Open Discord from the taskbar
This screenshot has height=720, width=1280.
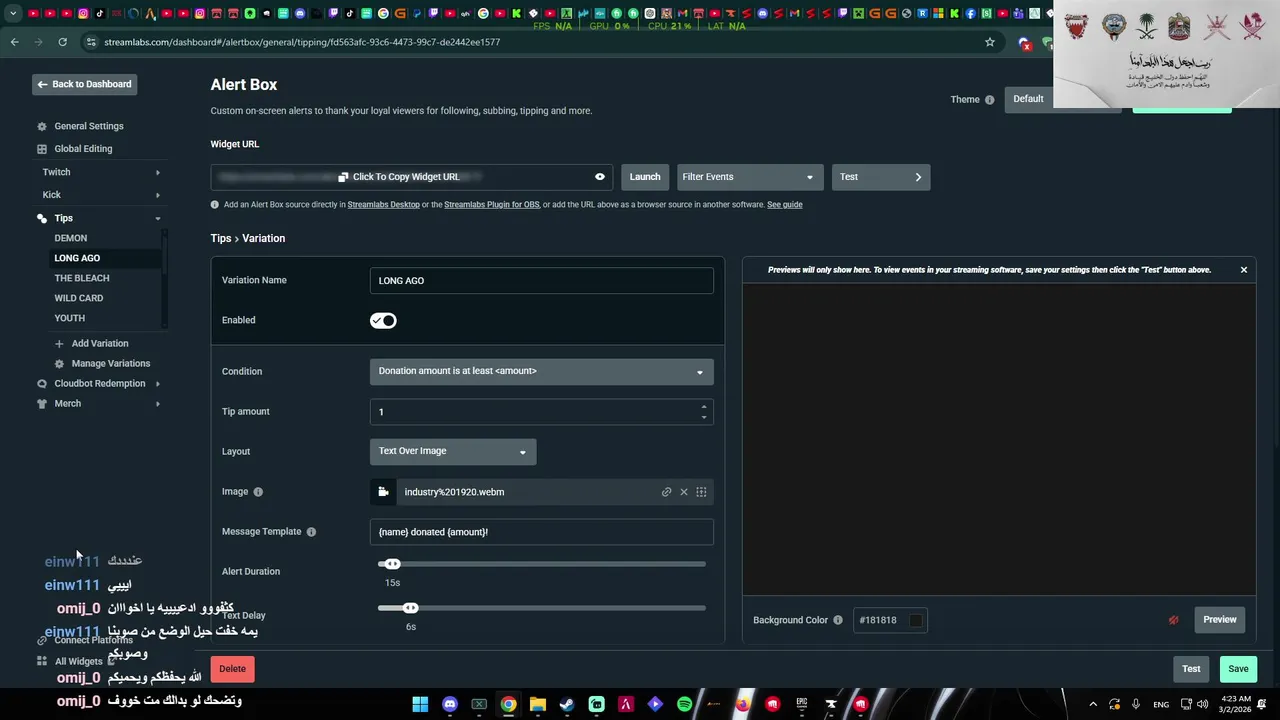[450, 704]
